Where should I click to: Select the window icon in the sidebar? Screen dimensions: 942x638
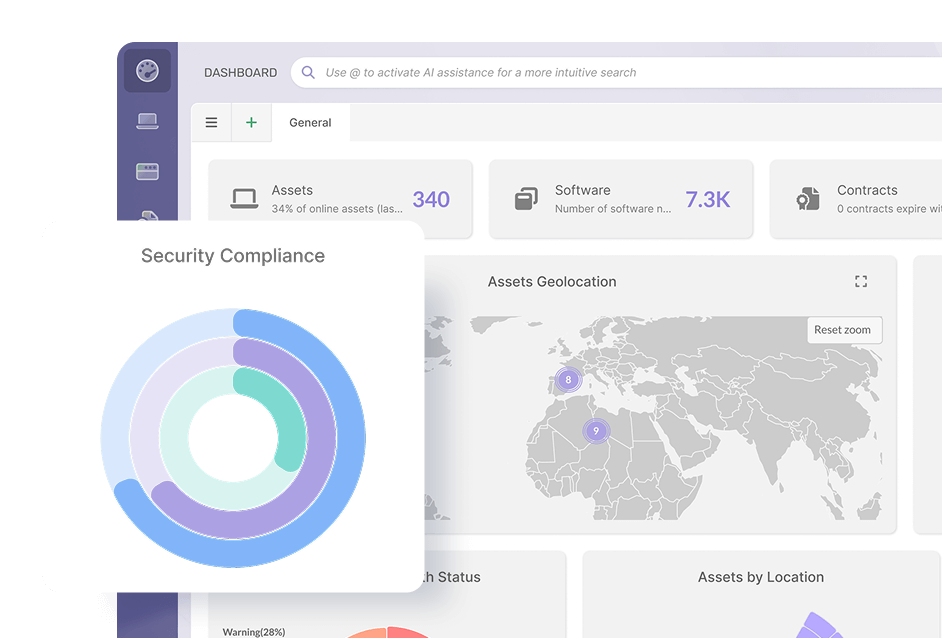click(147, 171)
